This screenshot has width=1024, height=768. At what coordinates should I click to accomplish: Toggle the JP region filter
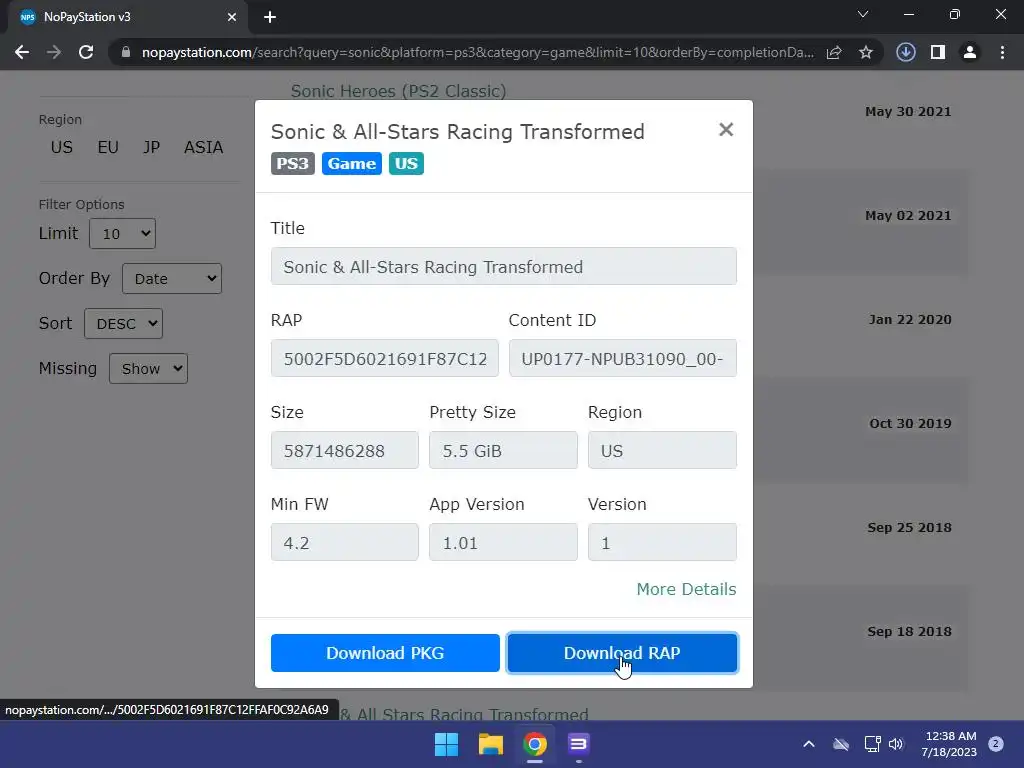(152, 148)
